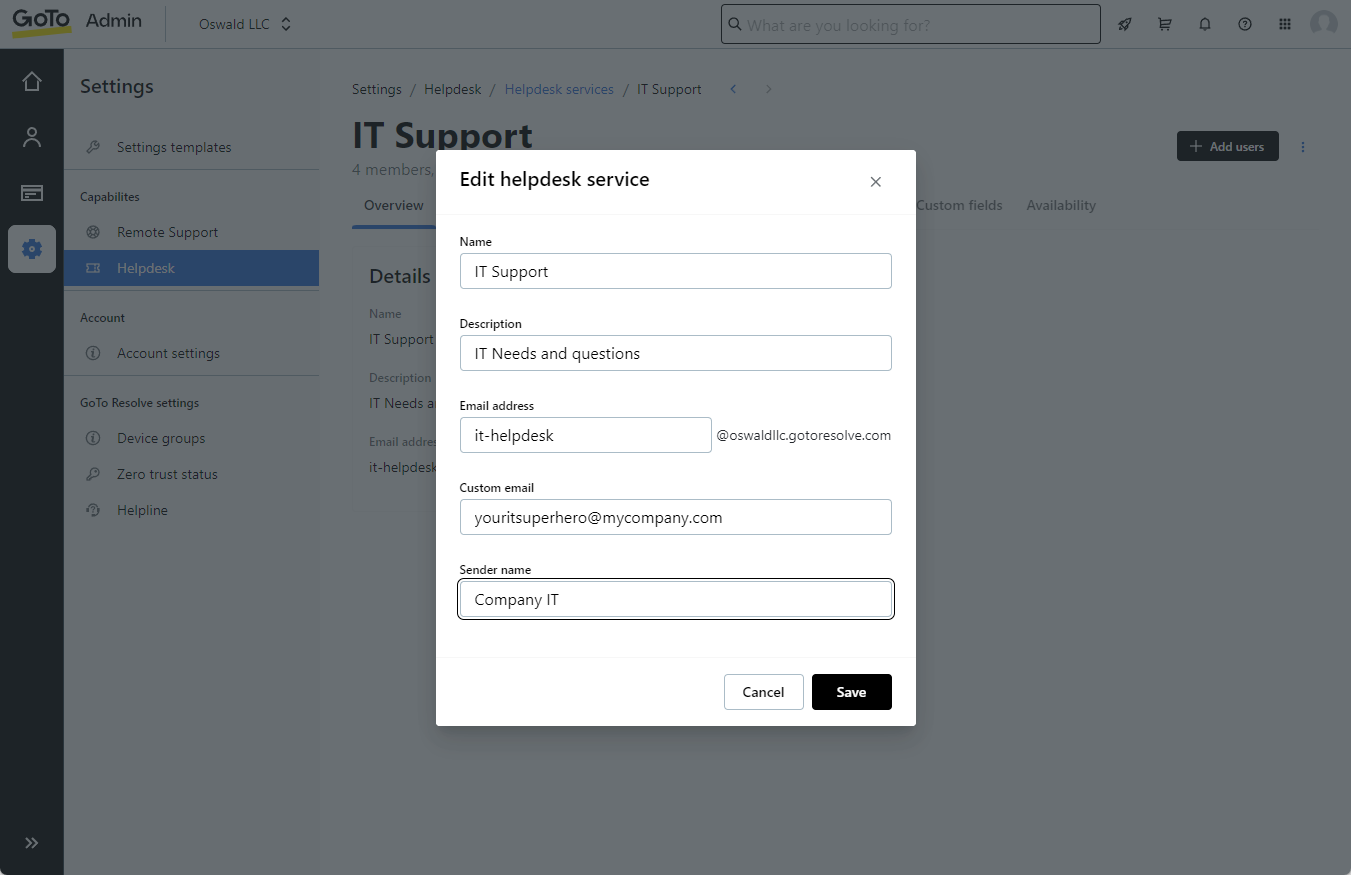This screenshot has width=1351, height=875.
Task: Click the profile avatar in the top right
Action: point(1323,24)
